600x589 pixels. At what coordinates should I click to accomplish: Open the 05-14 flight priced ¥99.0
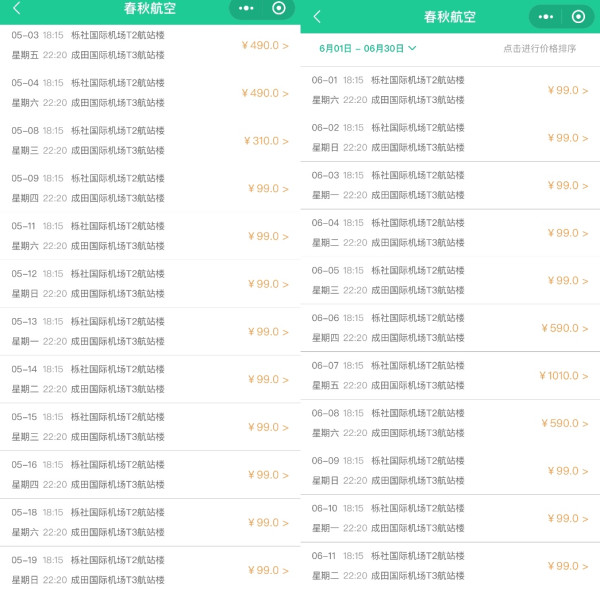click(150, 379)
